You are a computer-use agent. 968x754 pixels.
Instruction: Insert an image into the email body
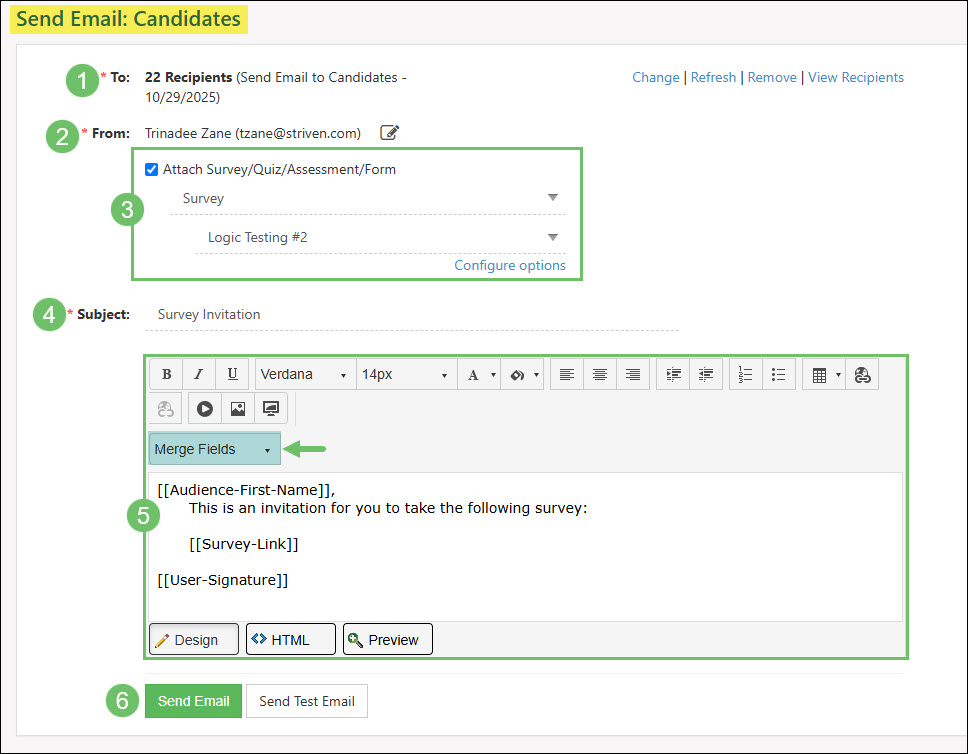[x=237, y=407]
